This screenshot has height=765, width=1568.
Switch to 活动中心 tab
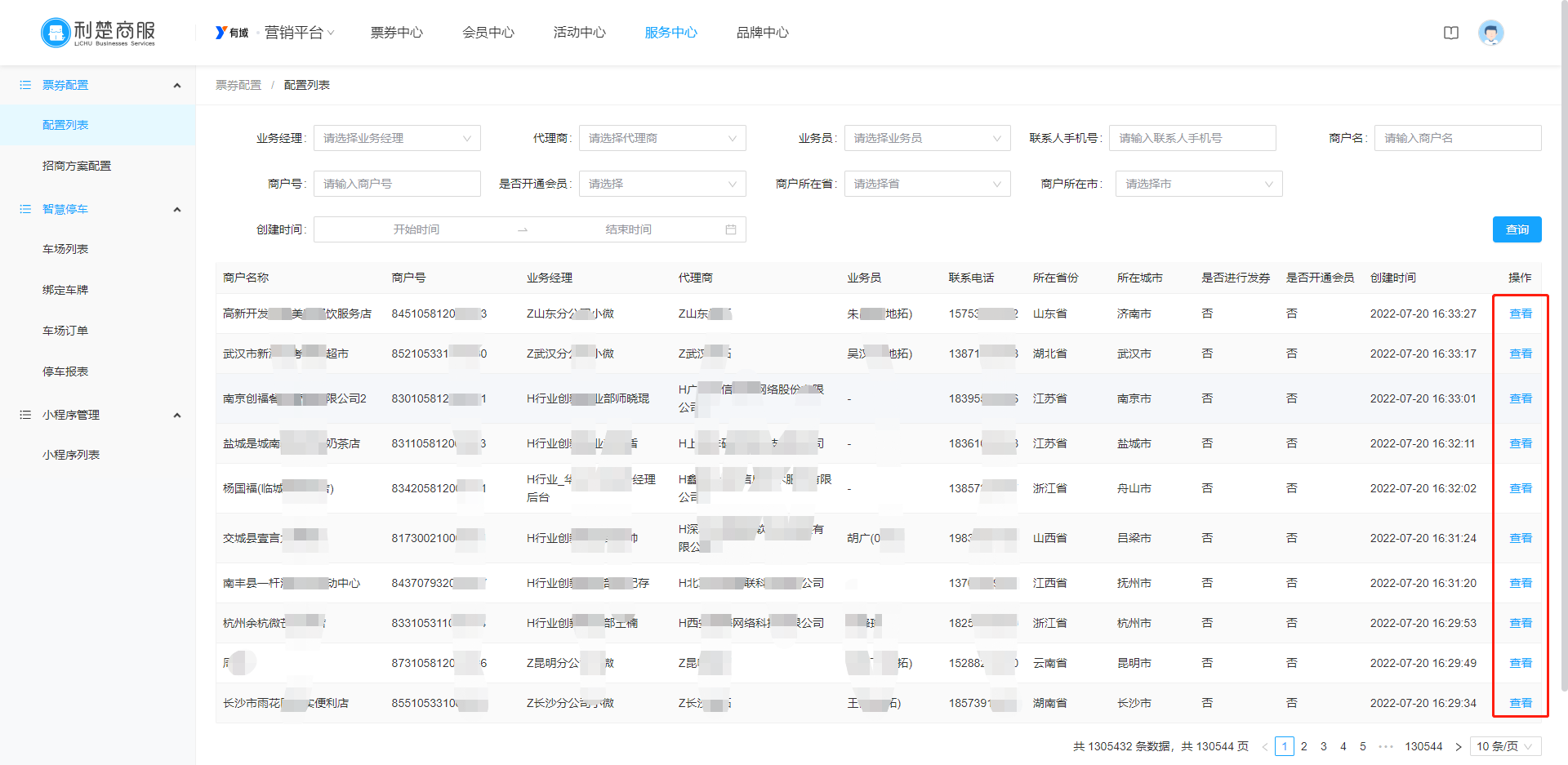[x=580, y=33]
